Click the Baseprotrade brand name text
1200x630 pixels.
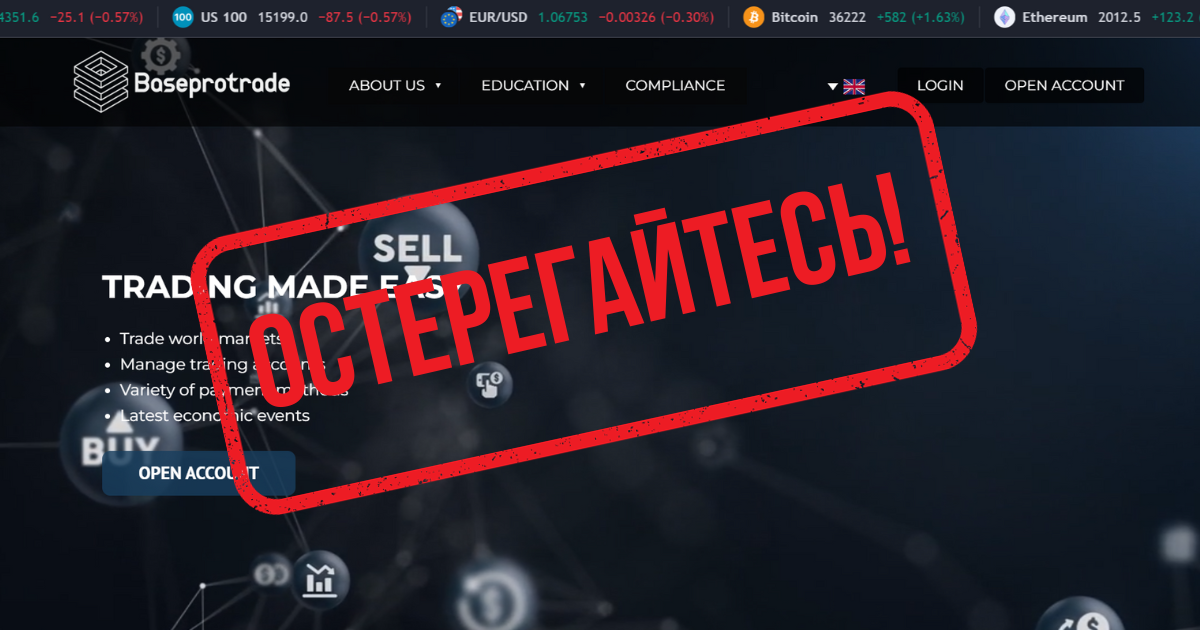[x=212, y=83]
